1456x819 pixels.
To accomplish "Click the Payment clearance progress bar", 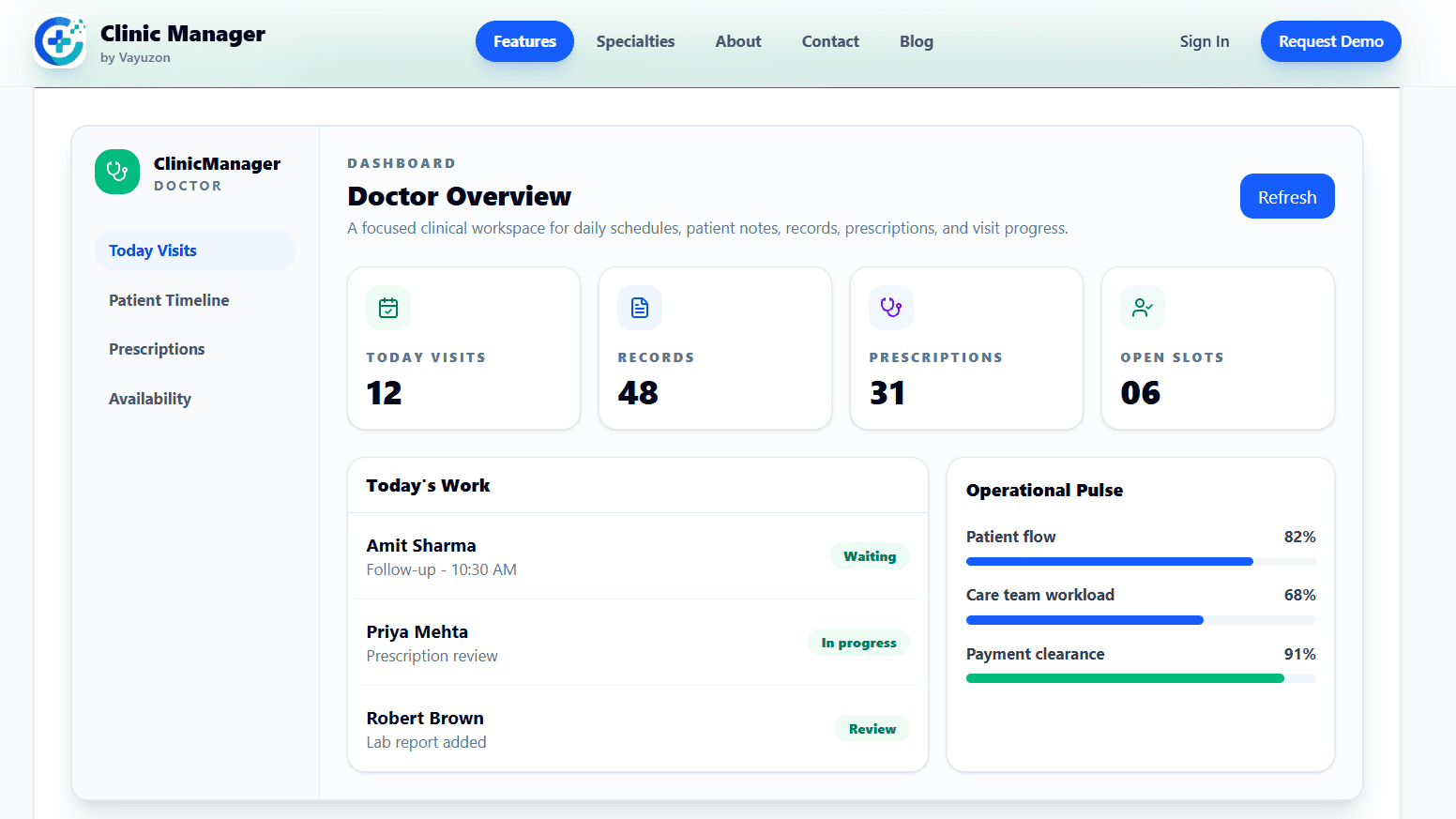I will 1141,678.
